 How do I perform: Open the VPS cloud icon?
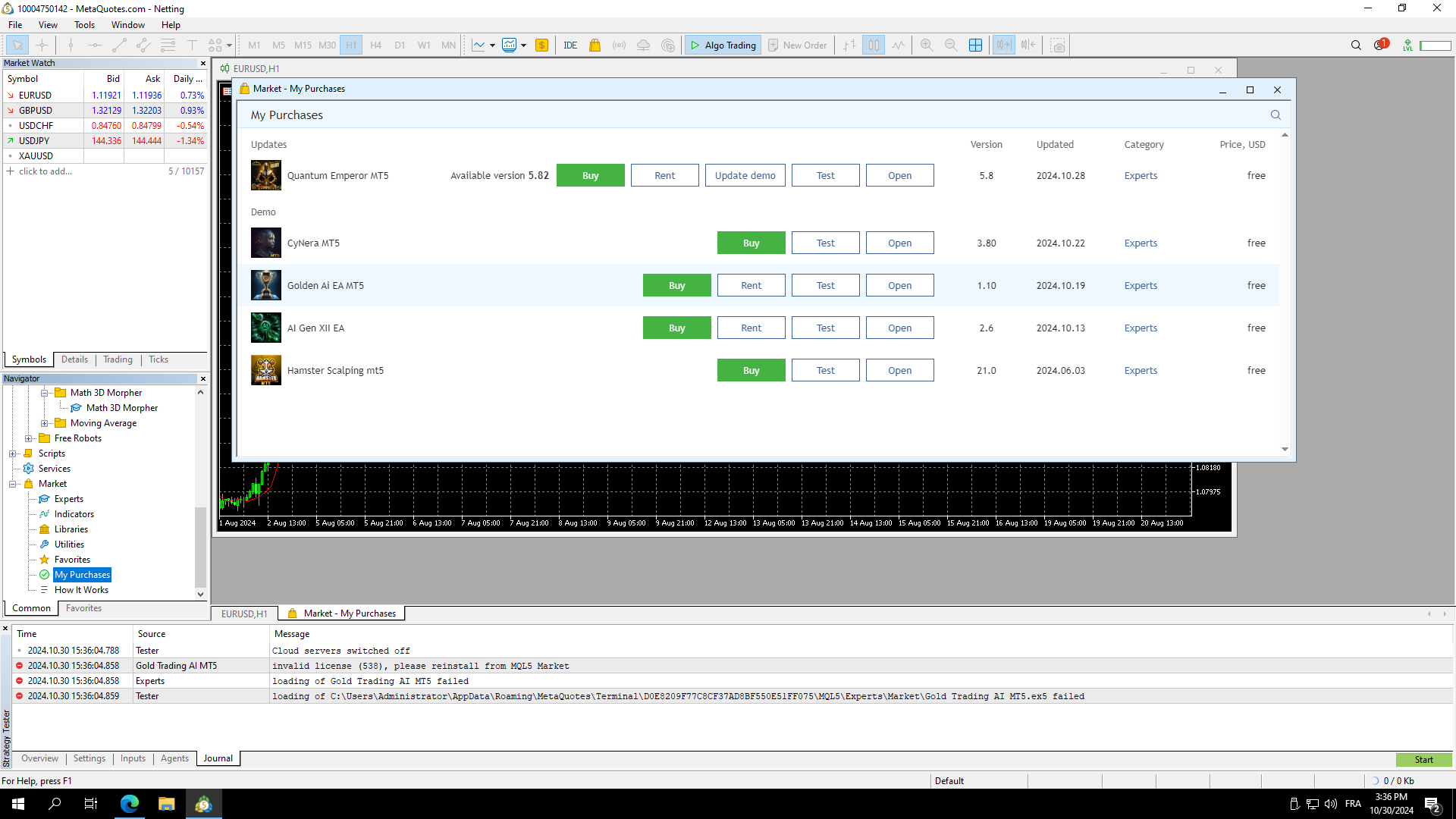tap(643, 45)
